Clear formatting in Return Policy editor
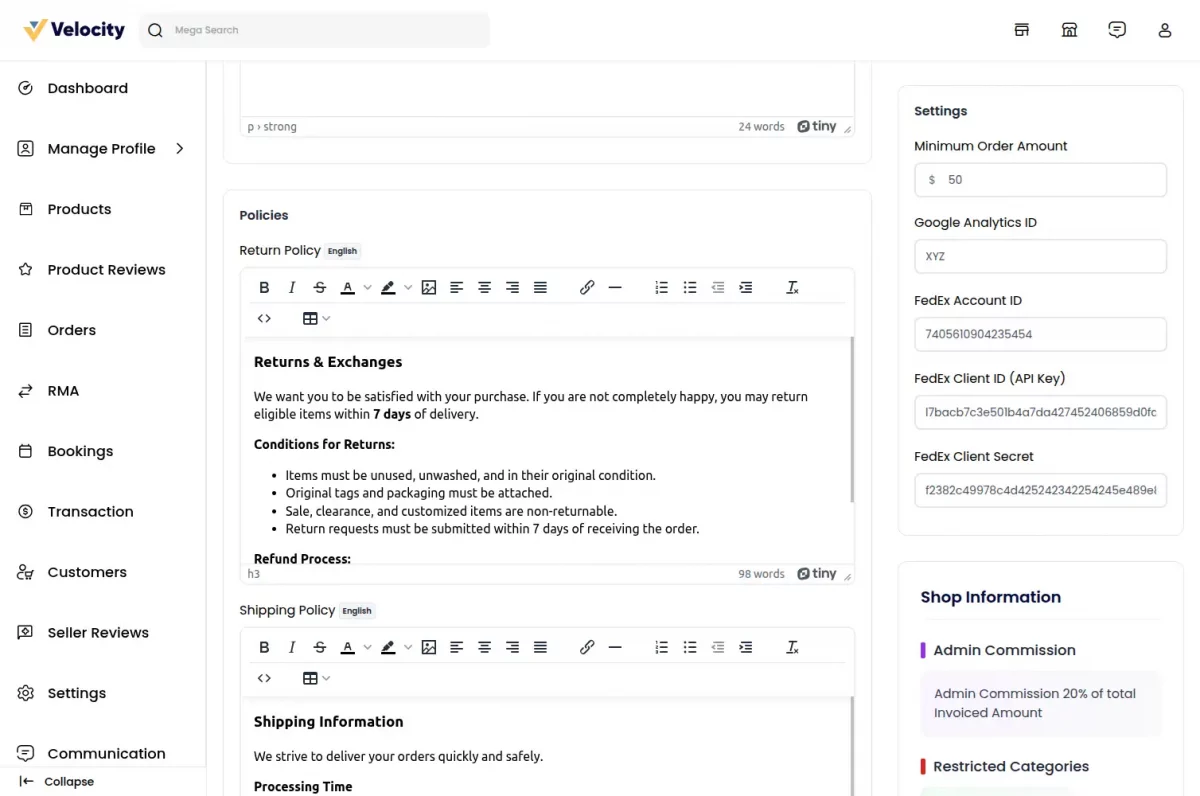 click(792, 287)
